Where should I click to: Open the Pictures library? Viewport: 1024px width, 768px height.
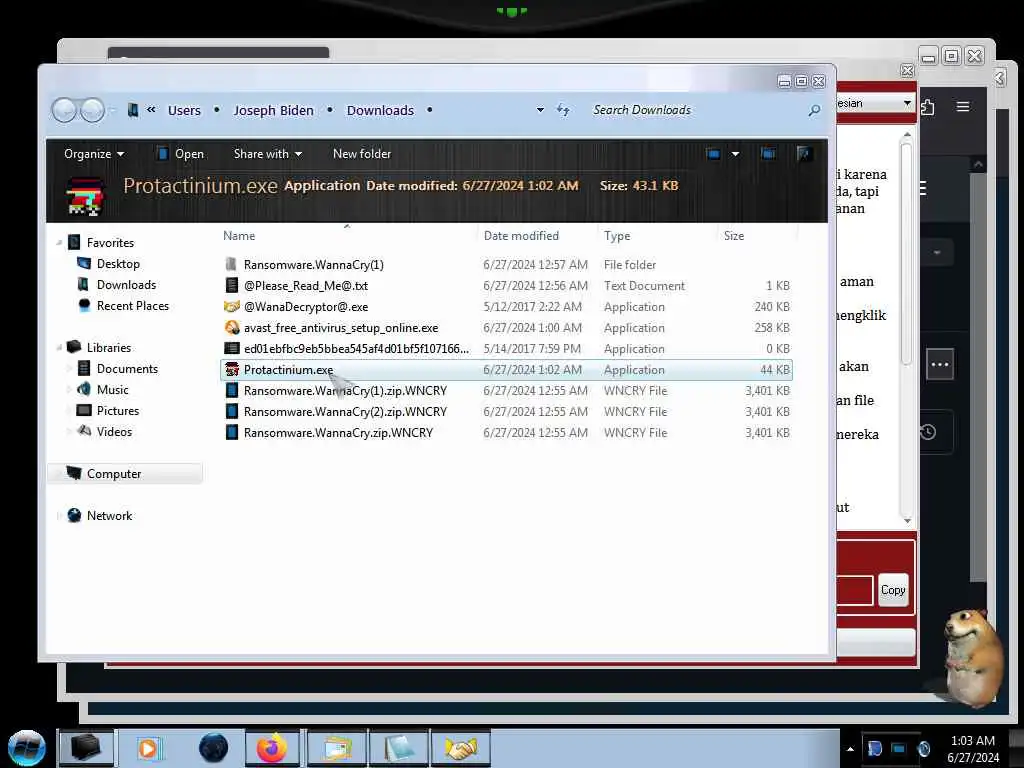click(118, 410)
